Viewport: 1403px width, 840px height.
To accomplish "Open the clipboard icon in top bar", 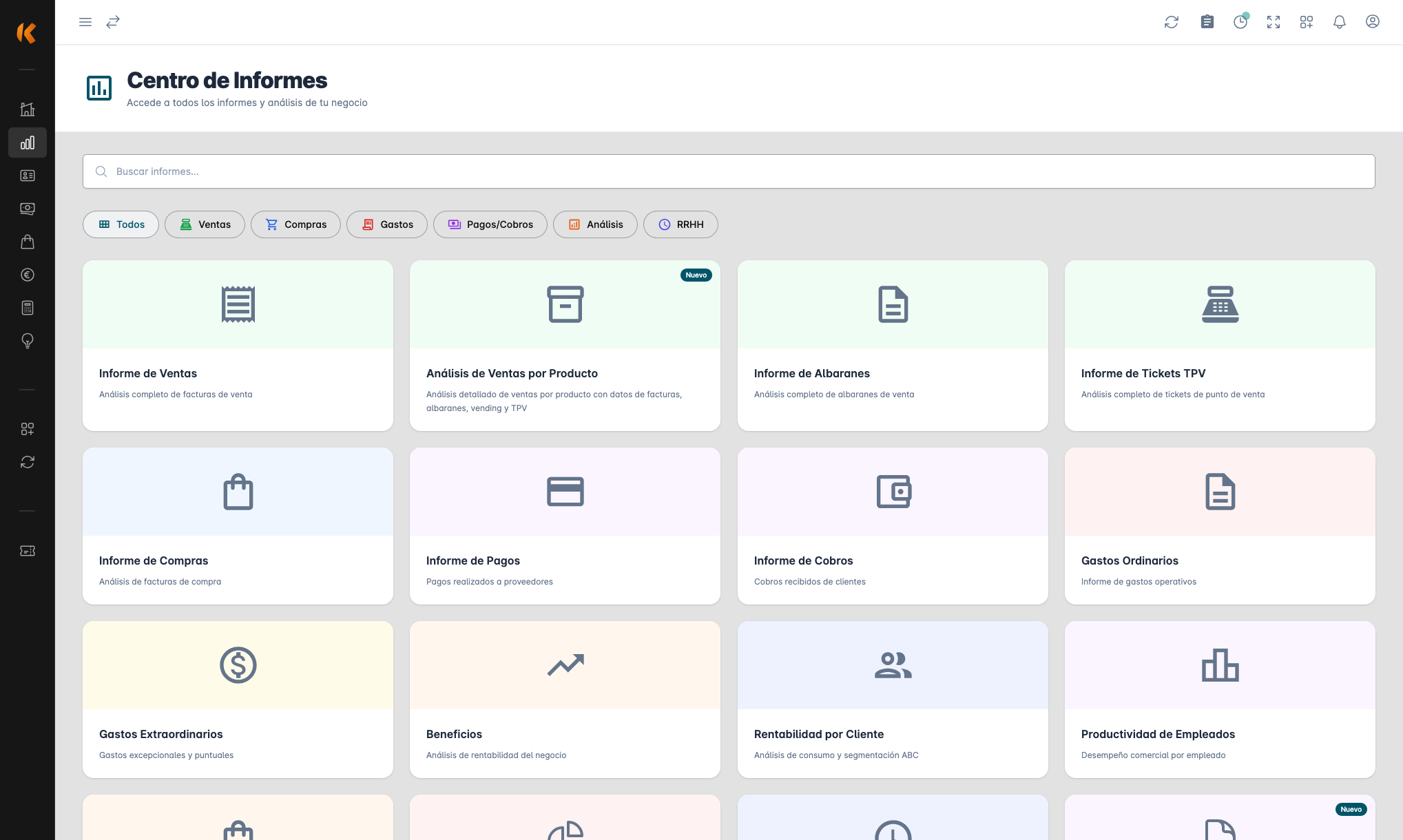I will pyautogui.click(x=1207, y=22).
